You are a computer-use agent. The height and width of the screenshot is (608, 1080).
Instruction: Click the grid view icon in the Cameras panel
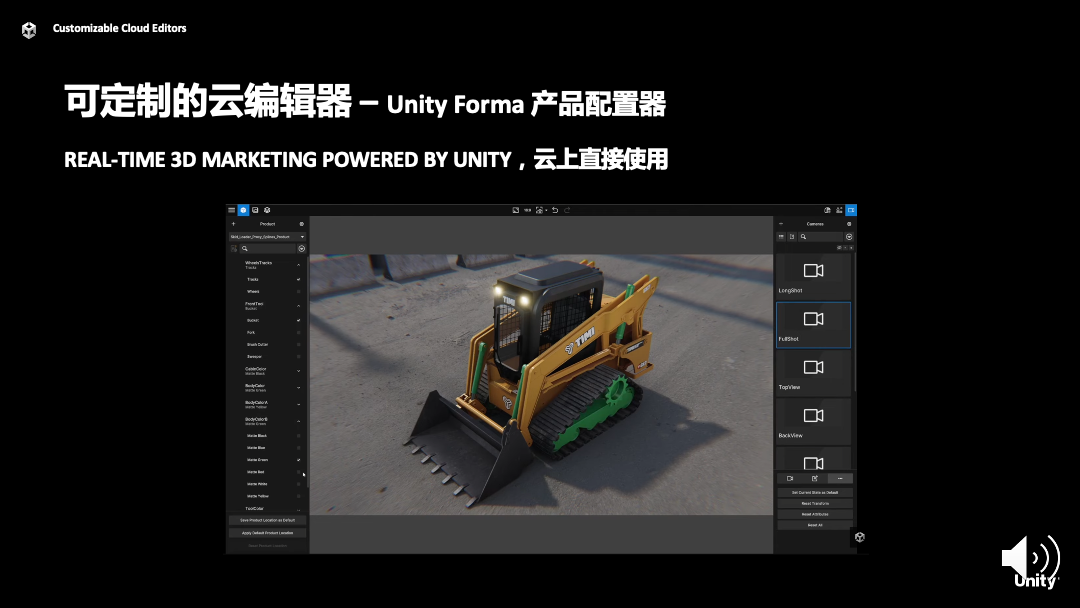click(781, 236)
